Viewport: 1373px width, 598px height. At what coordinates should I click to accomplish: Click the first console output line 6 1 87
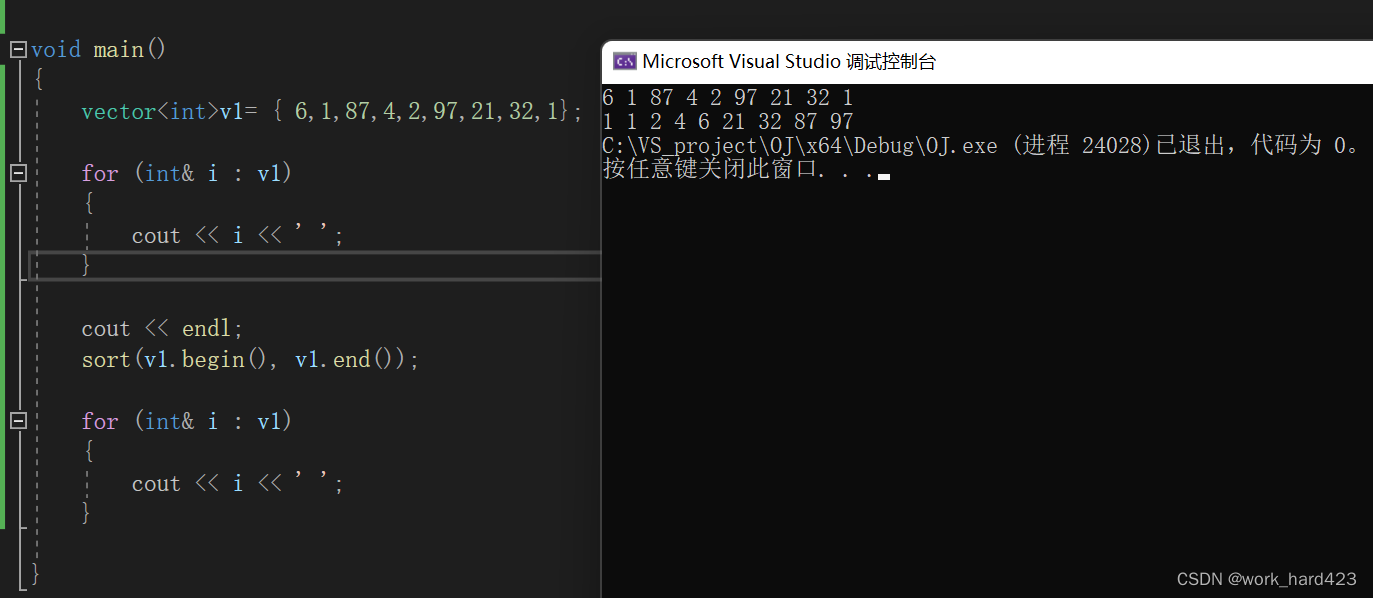coord(728,98)
